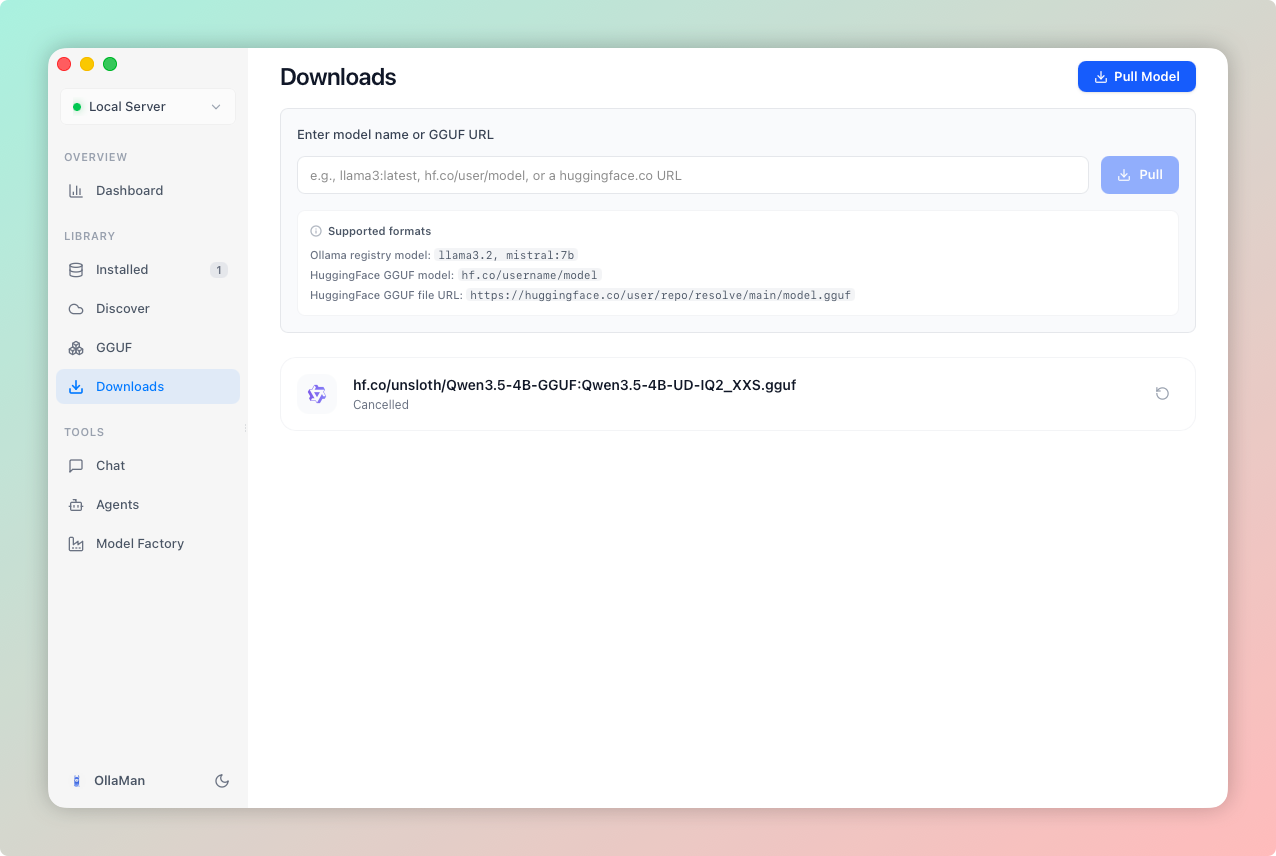Click the OllaMan app logo
The width and height of the screenshot is (1276, 856).
76,781
